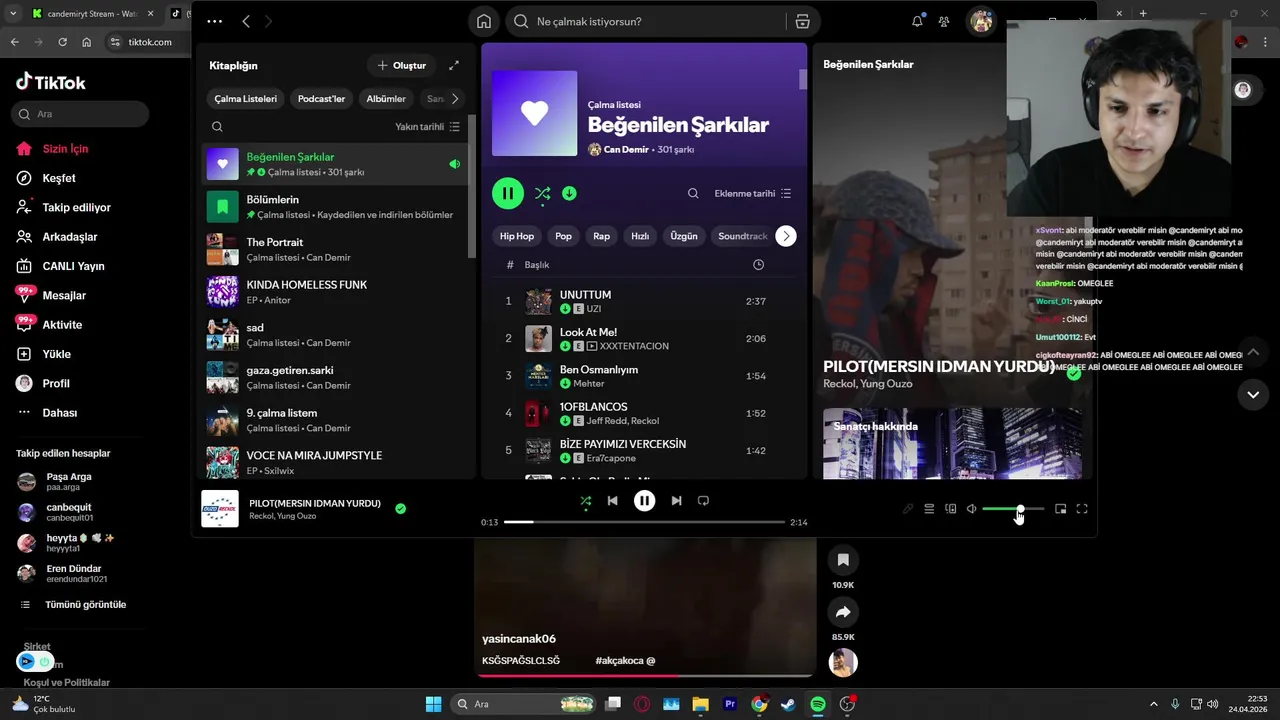Search inside Kitaplığın with the magnifier icon

pos(217,127)
